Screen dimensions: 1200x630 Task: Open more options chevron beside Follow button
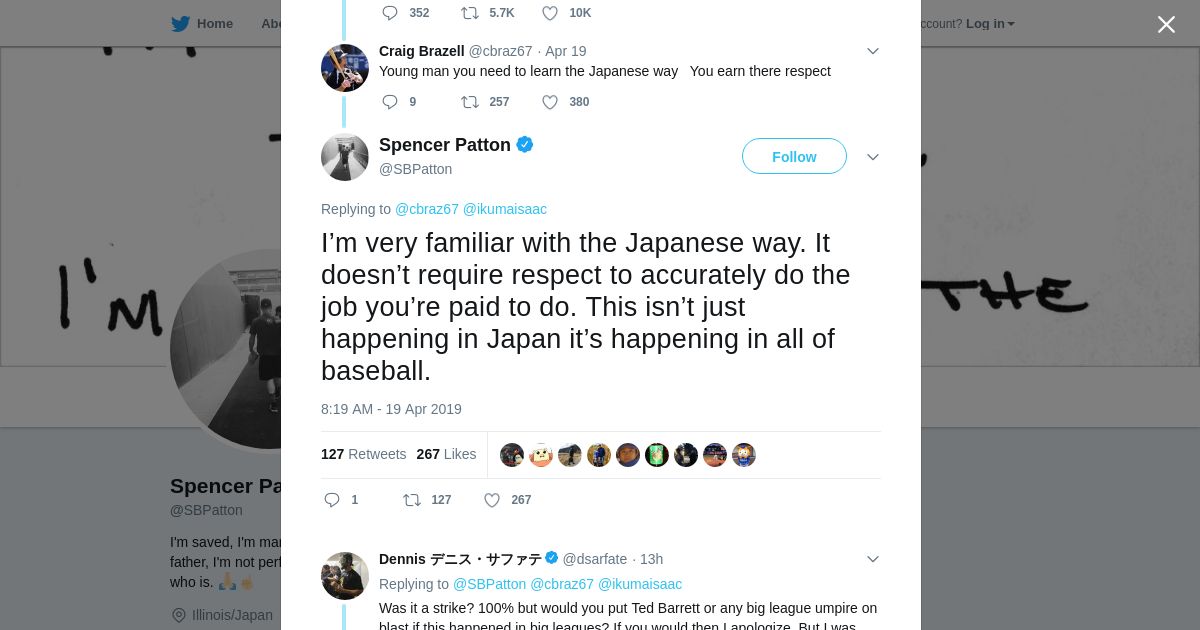872,157
